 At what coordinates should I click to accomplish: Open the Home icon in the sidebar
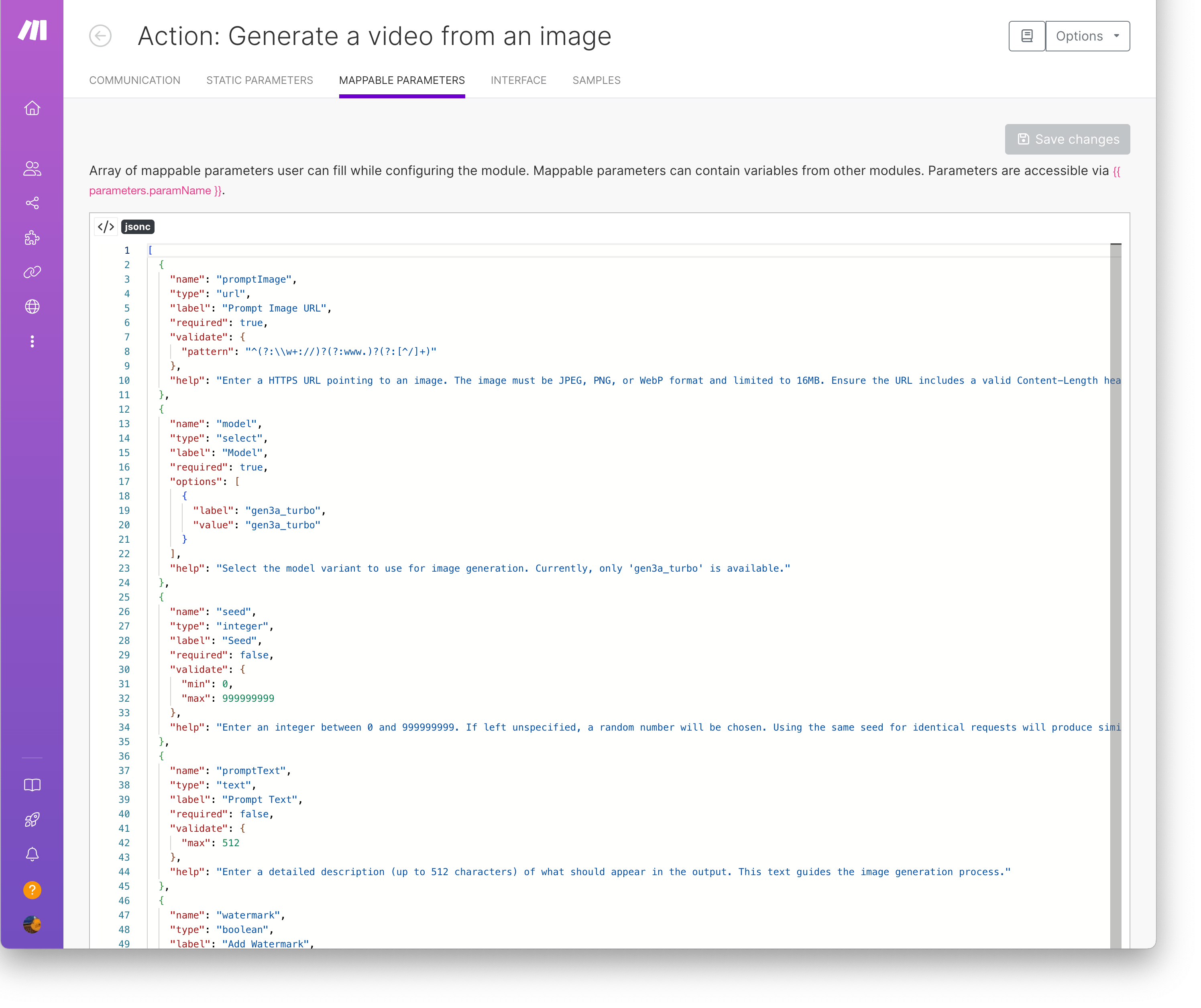tap(32, 108)
